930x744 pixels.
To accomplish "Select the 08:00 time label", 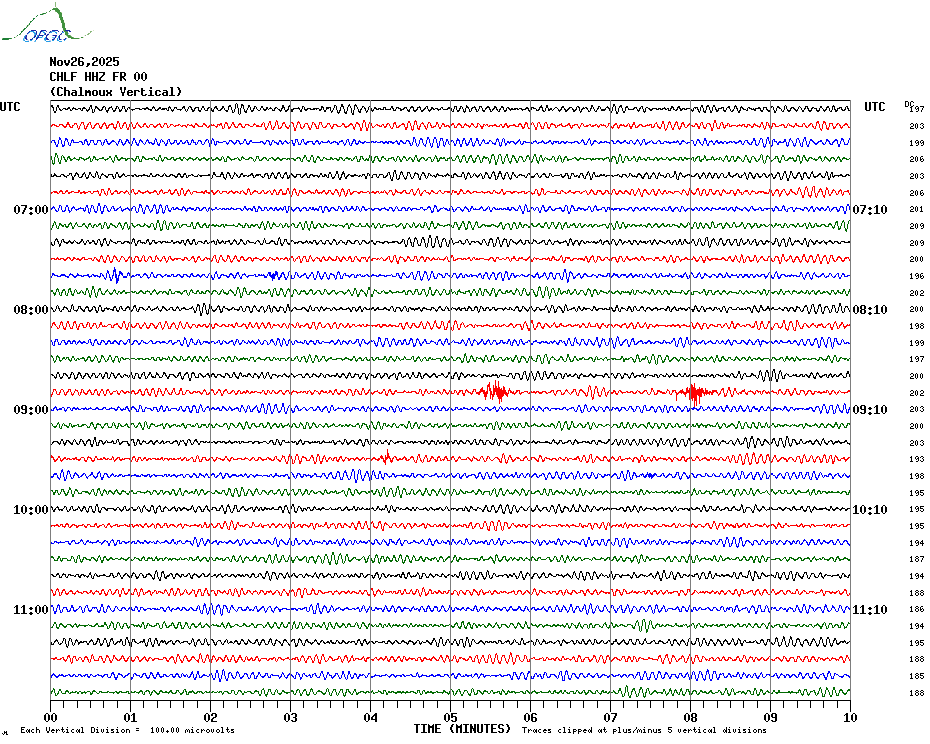I will (x=31, y=310).
